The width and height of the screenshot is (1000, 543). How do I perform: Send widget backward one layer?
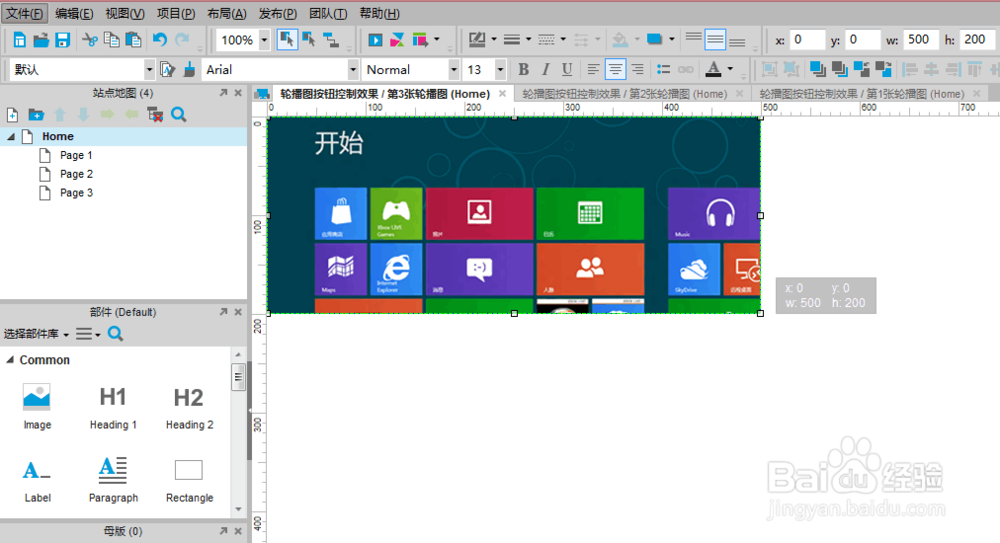tap(883, 70)
